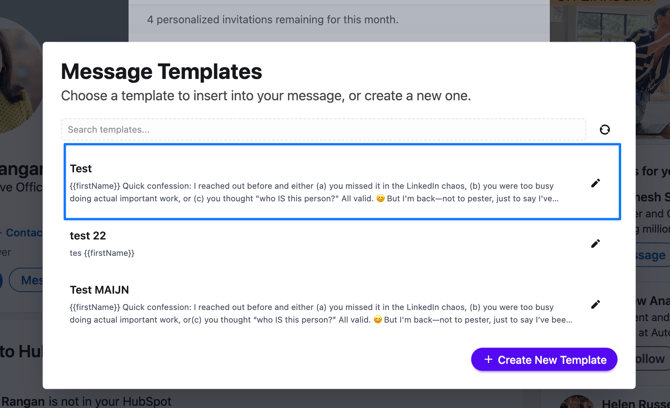Click Helen Russ's avatar at bottom right
The width and height of the screenshot is (670, 408).
click(x=576, y=402)
